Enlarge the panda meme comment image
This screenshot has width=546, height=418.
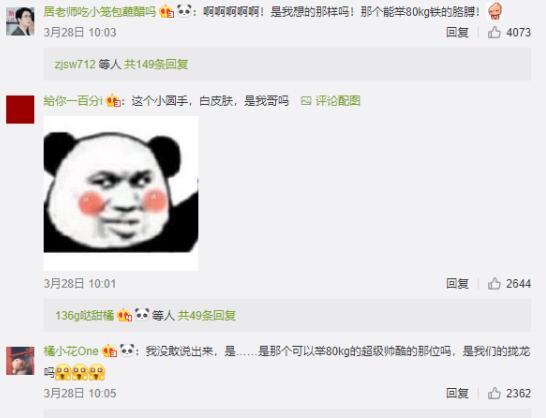[121, 193]
